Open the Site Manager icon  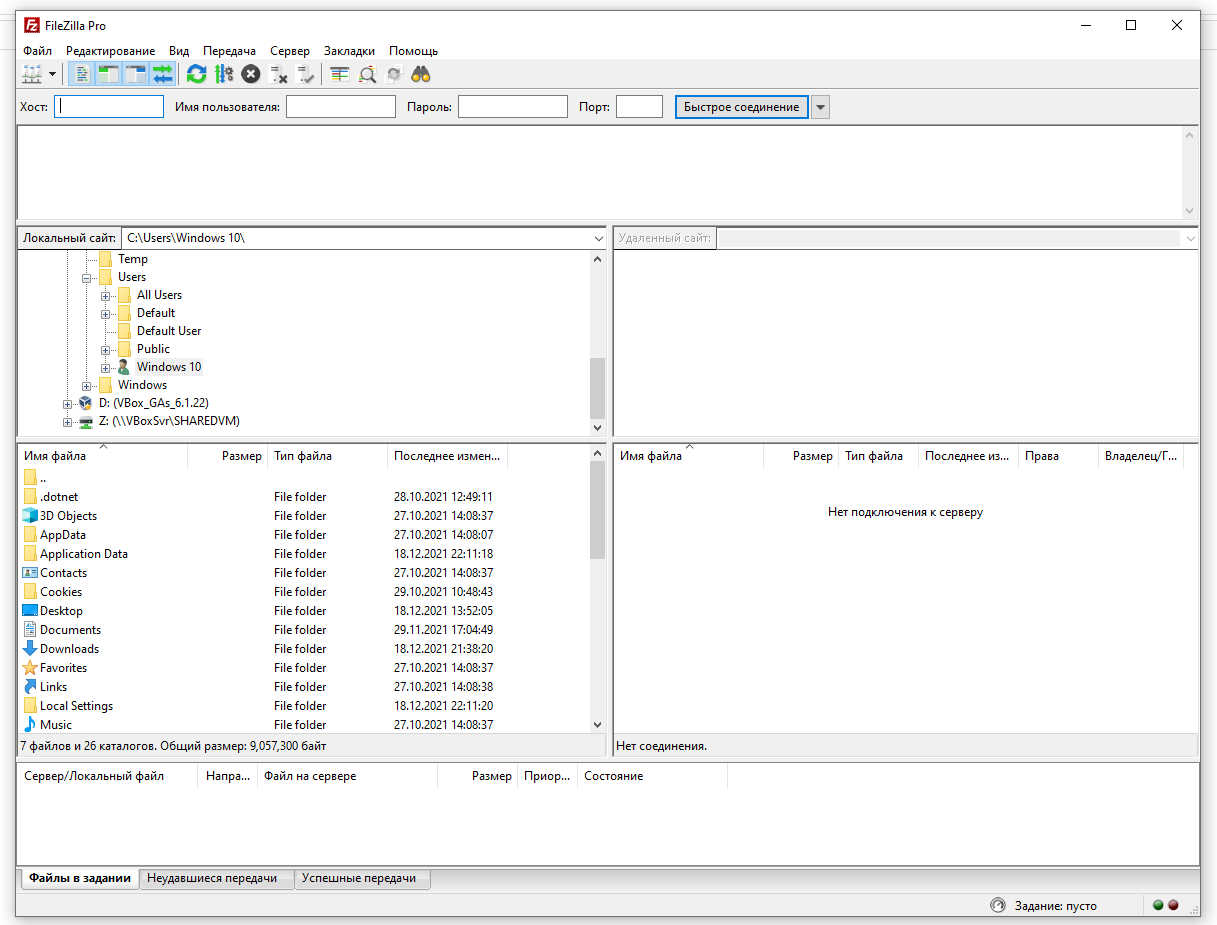pyautogui.click(x=32, y=74)
